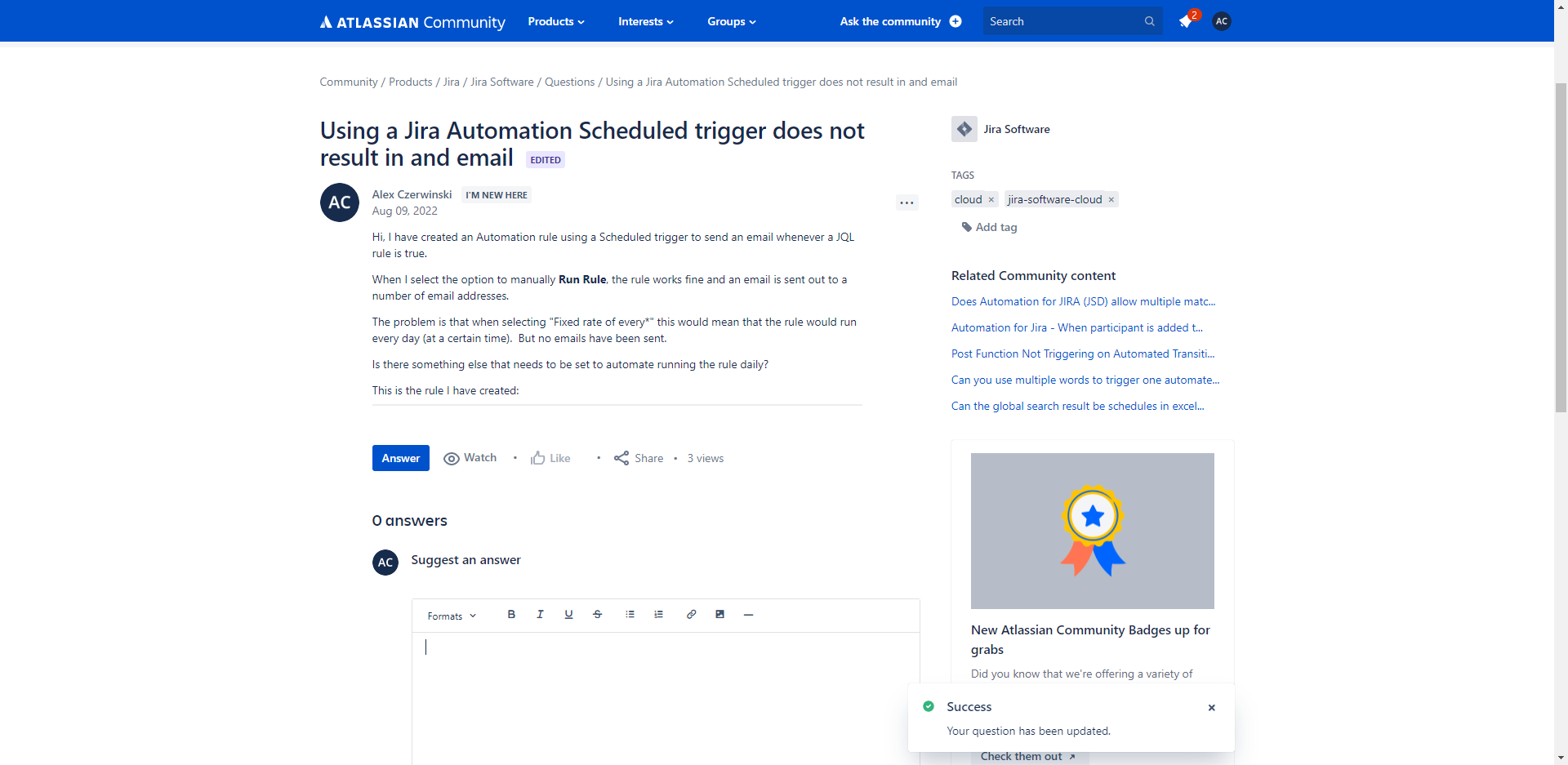Open the Products dropdown menu
This screenshot has height=765, width=1568.
click(x=556, y=22)
